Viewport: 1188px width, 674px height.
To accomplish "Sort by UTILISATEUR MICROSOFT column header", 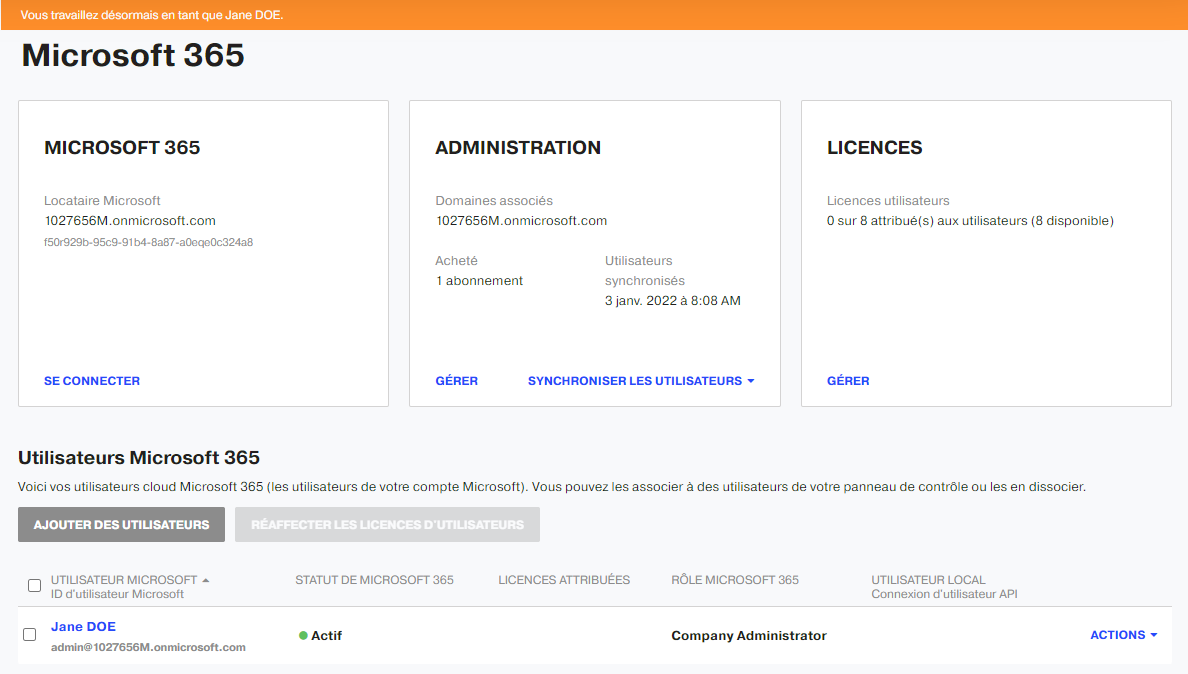I will point(130,580).
